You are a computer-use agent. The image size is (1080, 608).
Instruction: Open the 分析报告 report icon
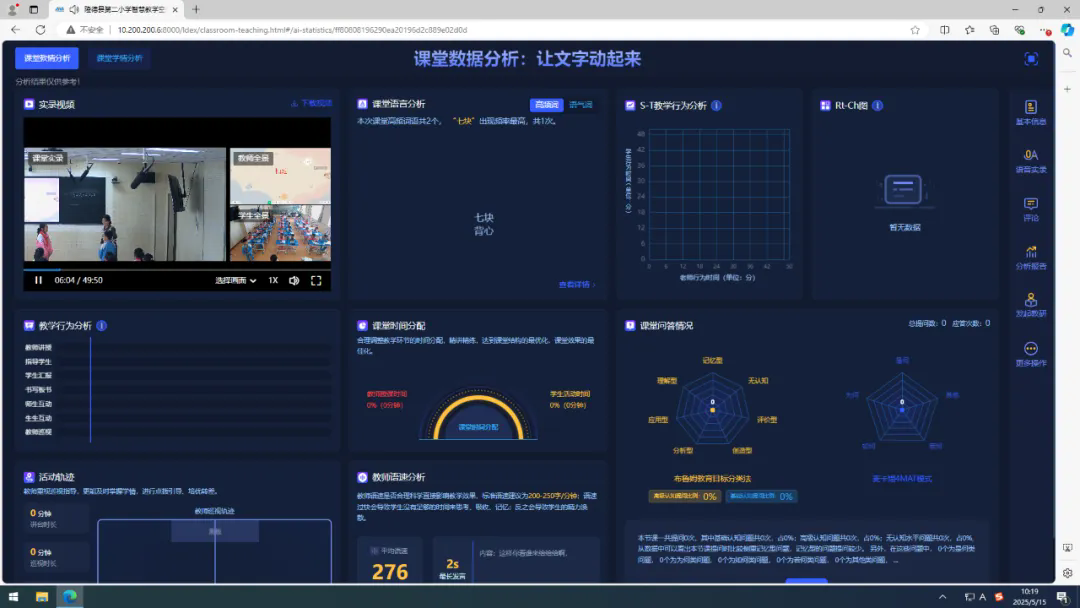(x=1030, y=257)
